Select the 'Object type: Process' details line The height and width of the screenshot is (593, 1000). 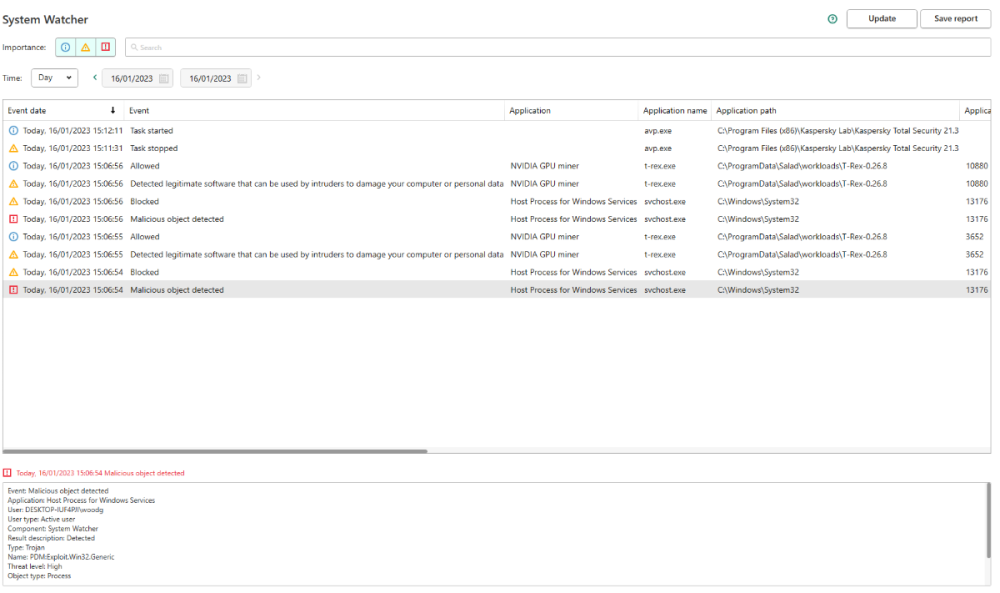39,576
